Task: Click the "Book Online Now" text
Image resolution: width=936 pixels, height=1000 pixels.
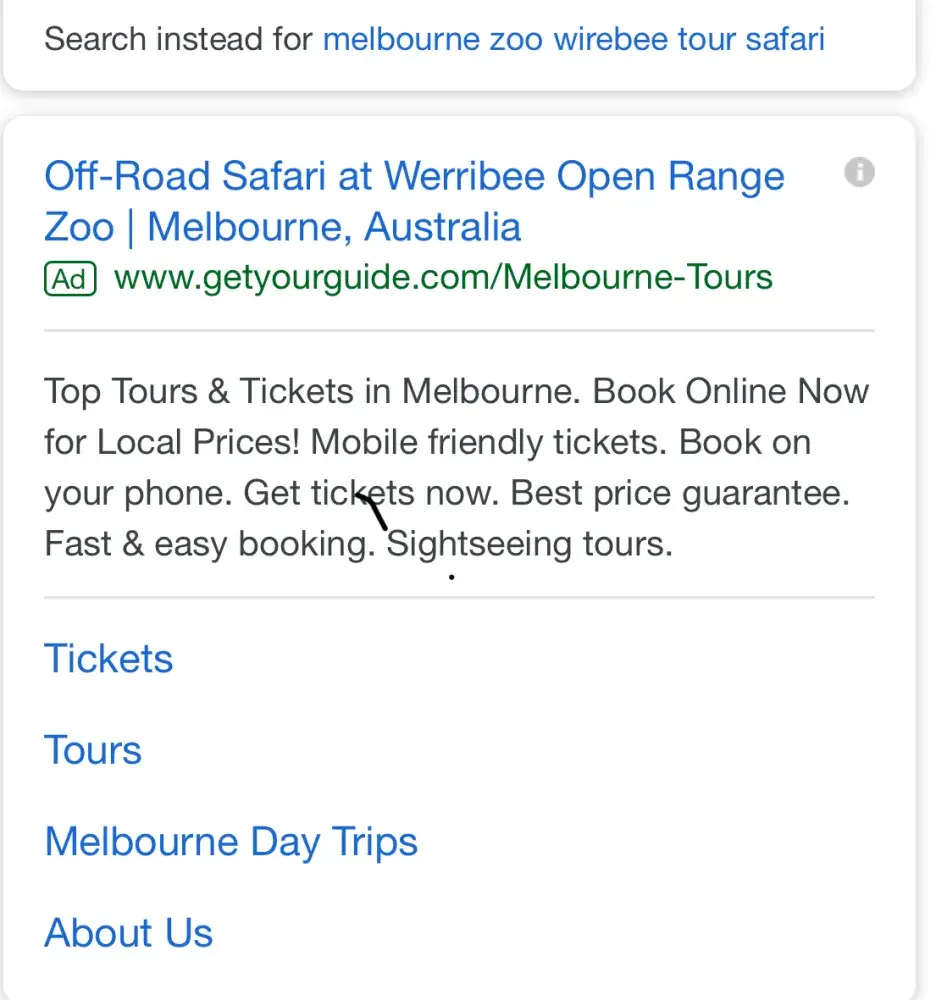Action: point(730,391)
